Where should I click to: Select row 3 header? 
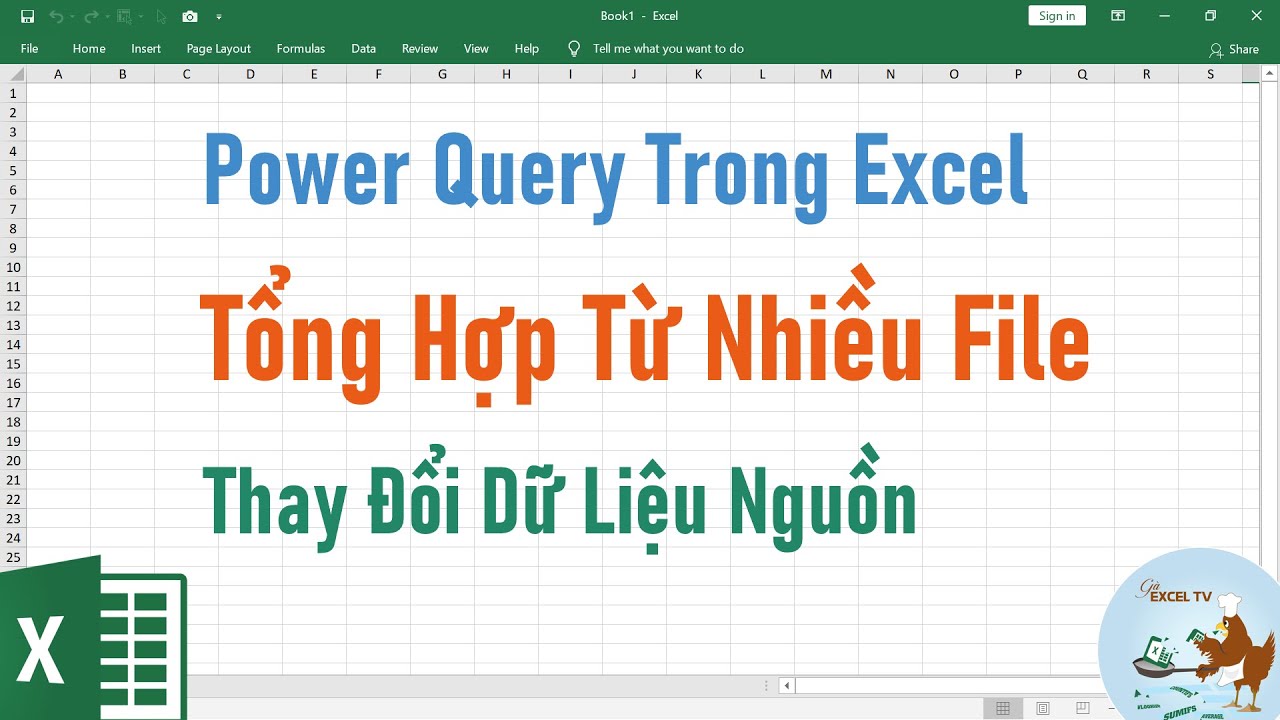[x=13, y=132]
